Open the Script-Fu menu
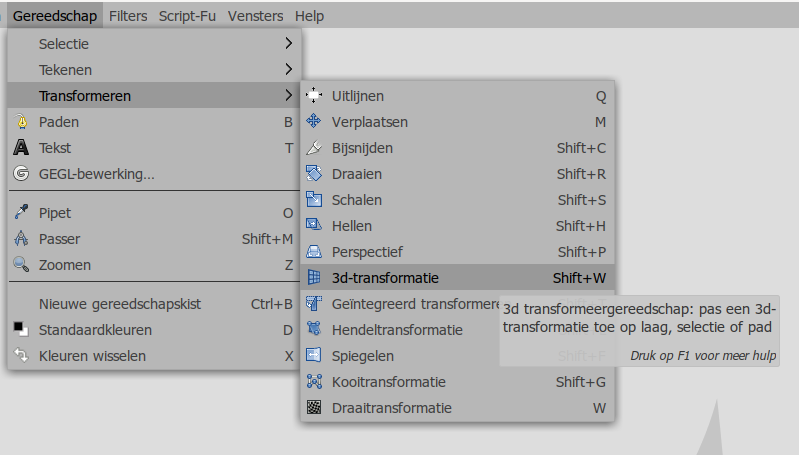 click(x=187, y=16)
